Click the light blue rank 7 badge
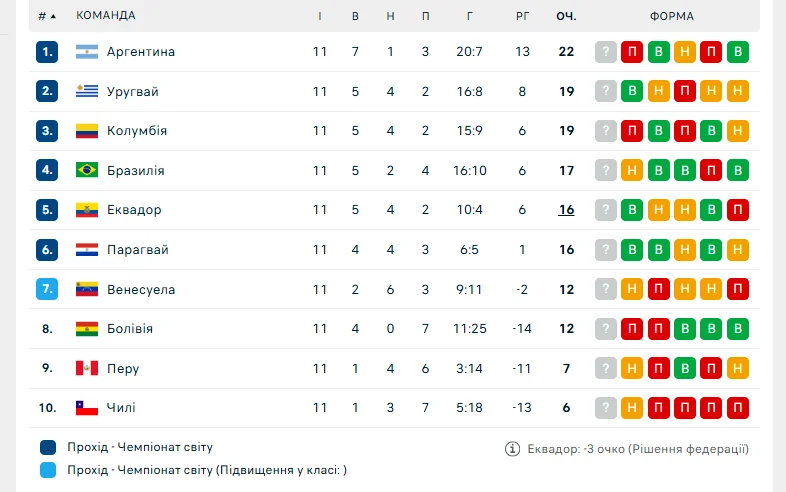Image resolution: width=786 pixels, height=492 pixels. (x=47, y=290)
